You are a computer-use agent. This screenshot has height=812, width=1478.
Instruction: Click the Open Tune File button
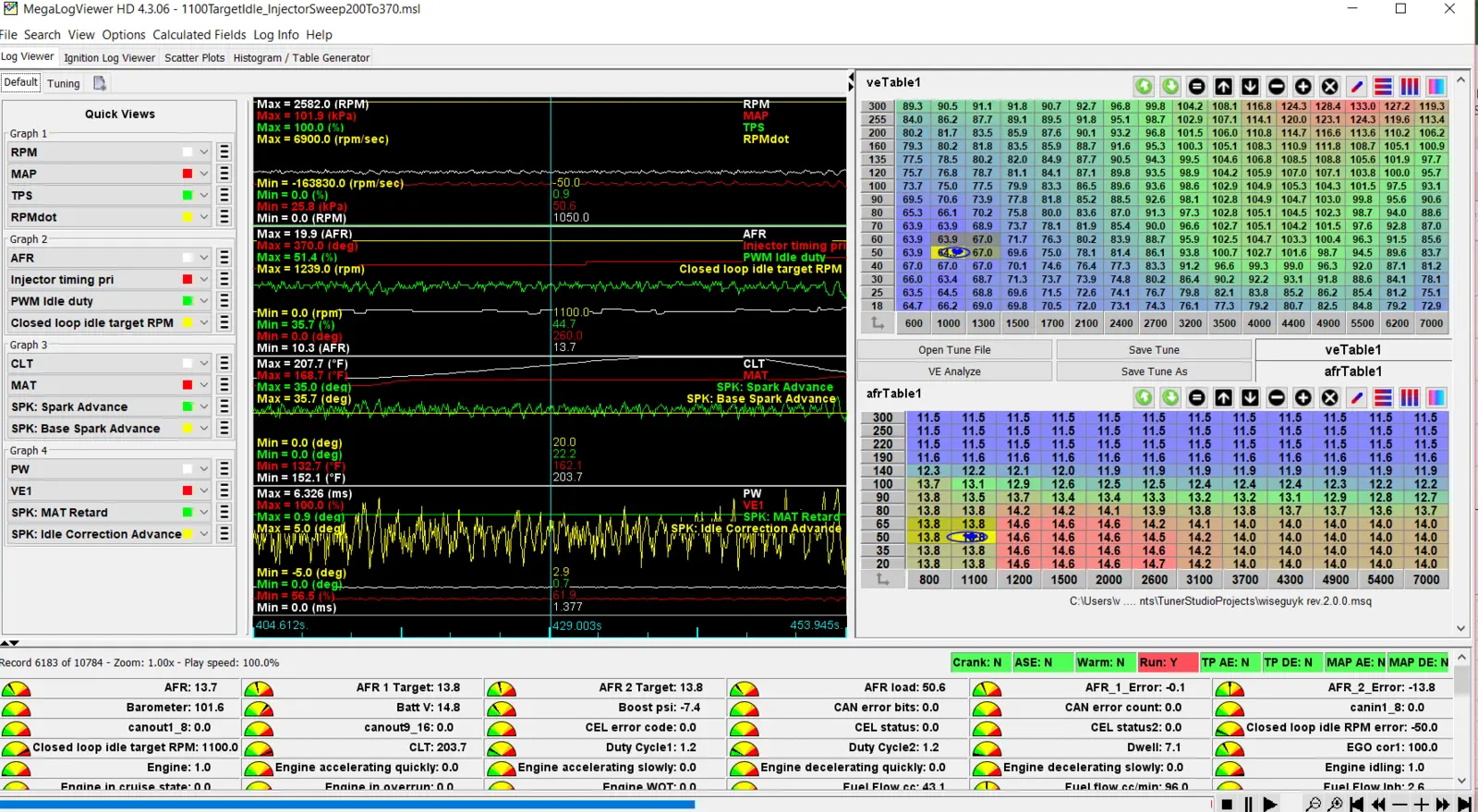point(954,350)
